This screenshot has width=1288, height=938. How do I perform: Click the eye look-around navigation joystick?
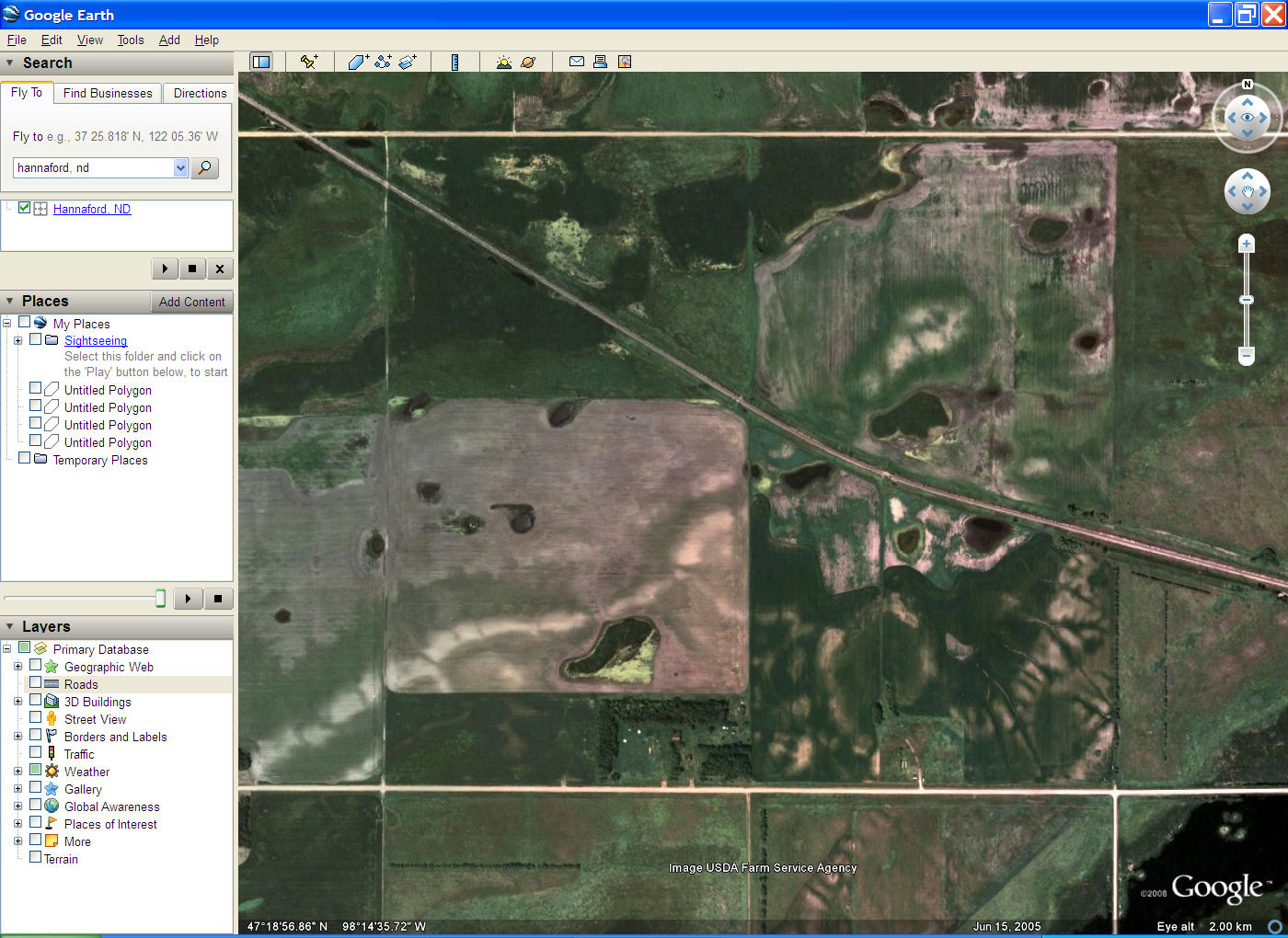click(1248, 118)
